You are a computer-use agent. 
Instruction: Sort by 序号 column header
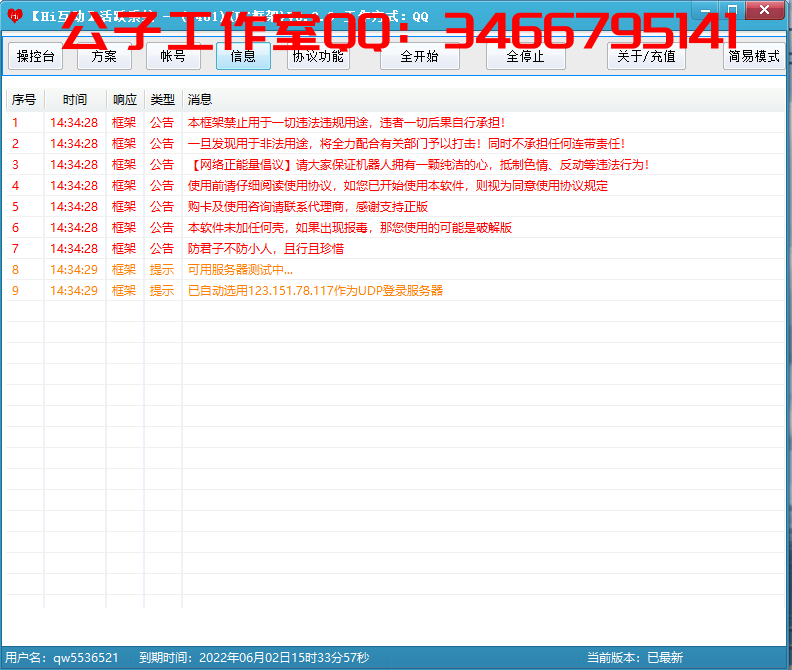pos(24,100)
